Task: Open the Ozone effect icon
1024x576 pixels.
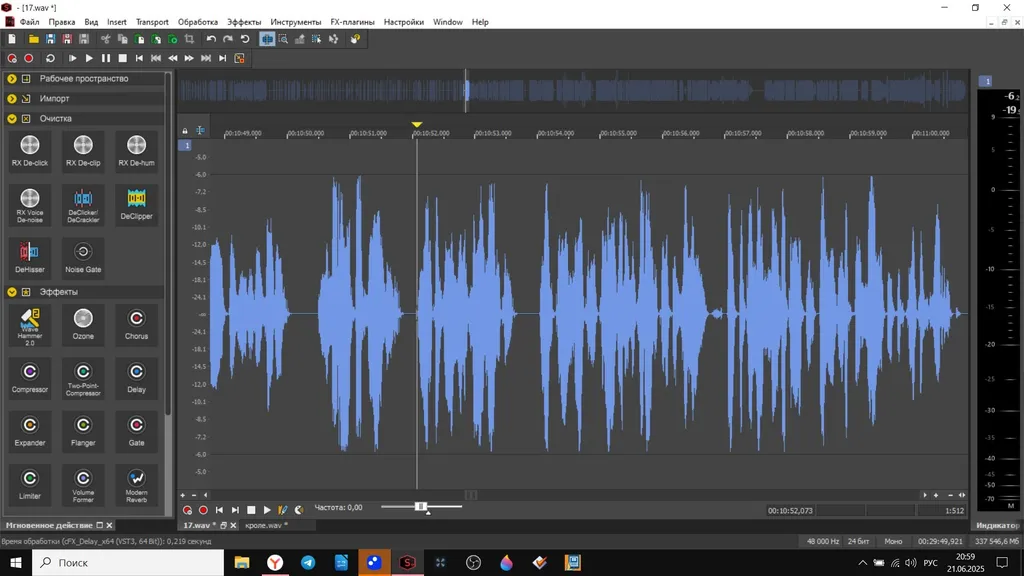Action: pos(83,325)
